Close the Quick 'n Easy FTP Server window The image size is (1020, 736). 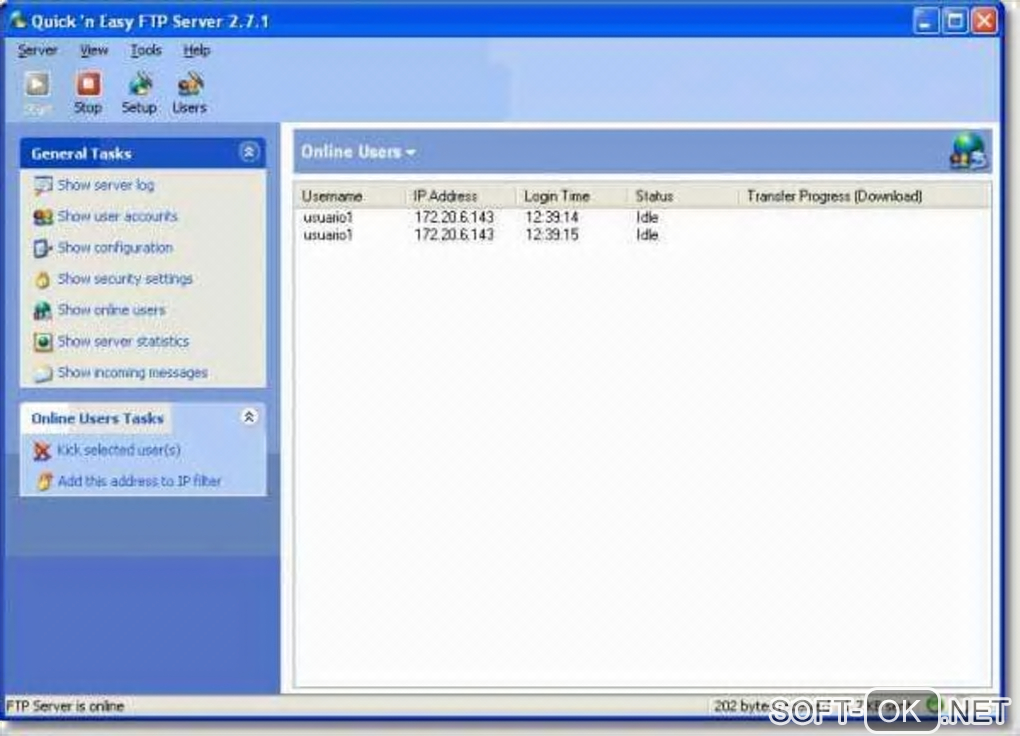[985, 21]
